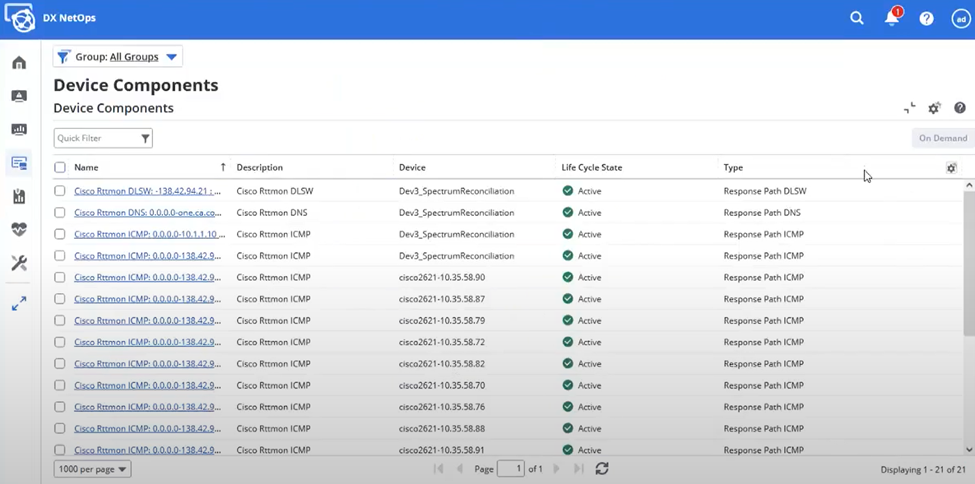Sort by the Device column header

point(412,167)
